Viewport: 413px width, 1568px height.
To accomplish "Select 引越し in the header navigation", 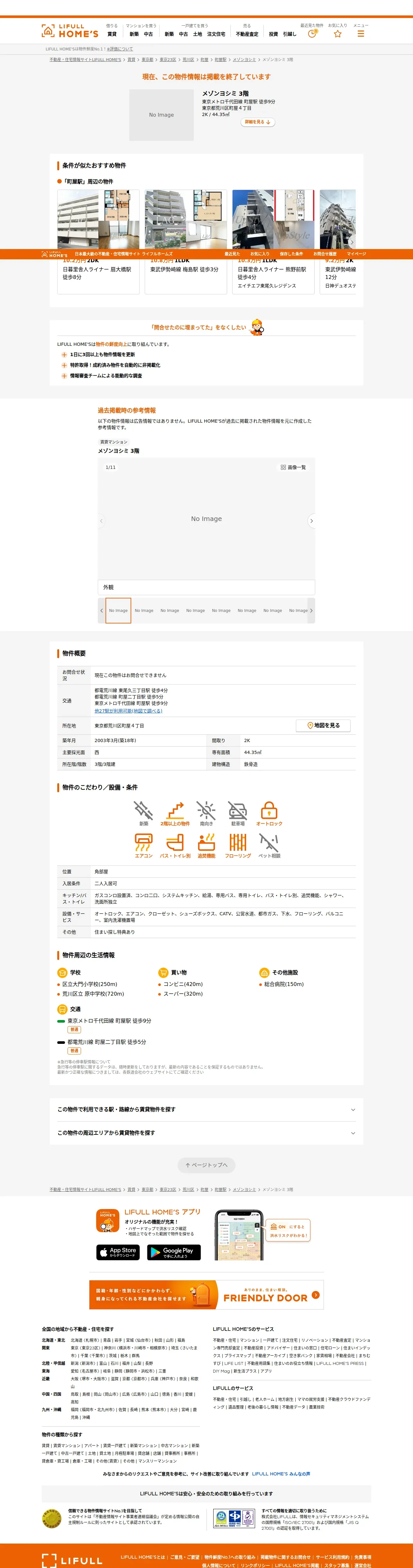I will [289, 34].
